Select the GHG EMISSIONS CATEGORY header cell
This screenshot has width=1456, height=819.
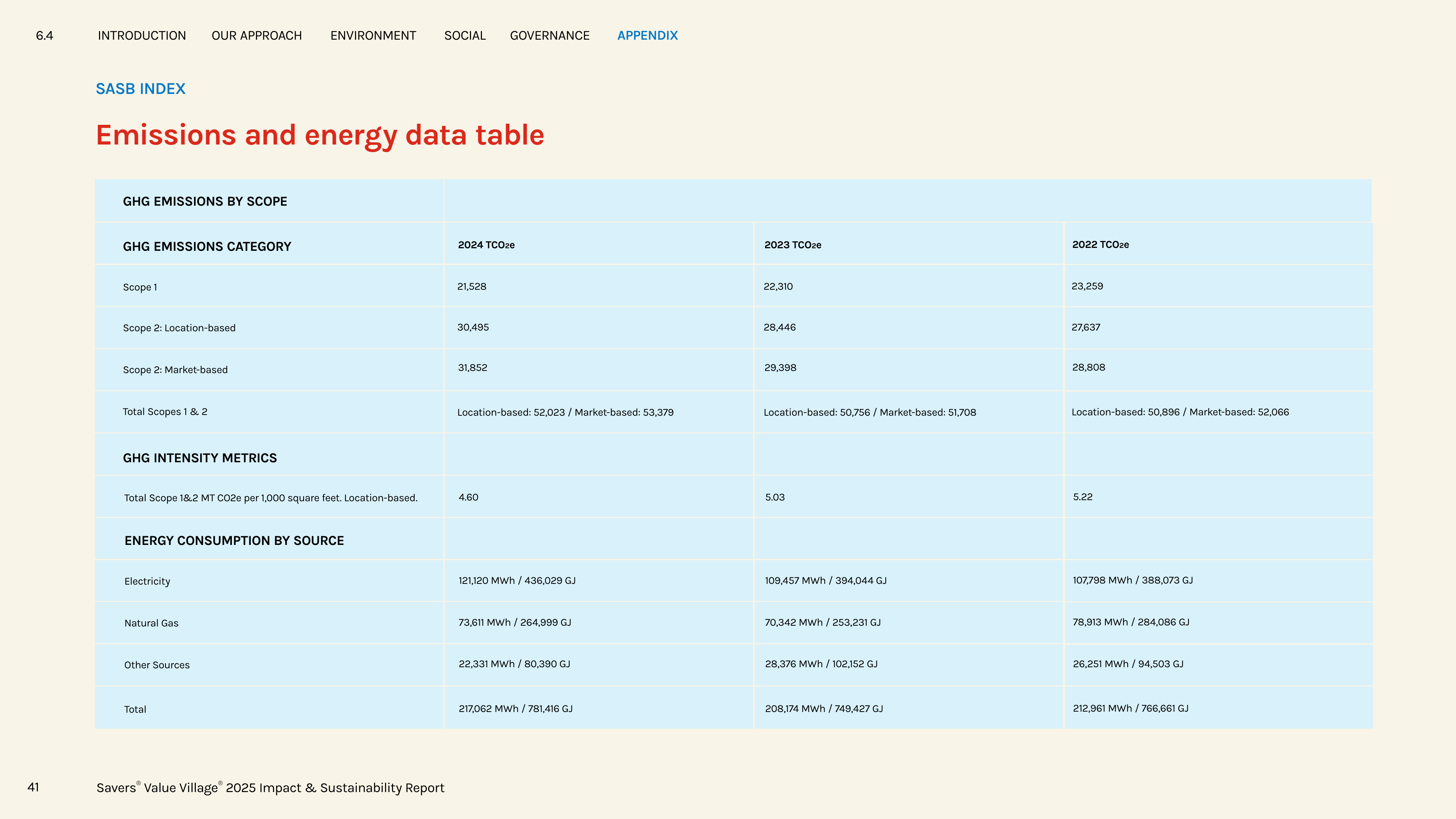click(x=207, y=246)
